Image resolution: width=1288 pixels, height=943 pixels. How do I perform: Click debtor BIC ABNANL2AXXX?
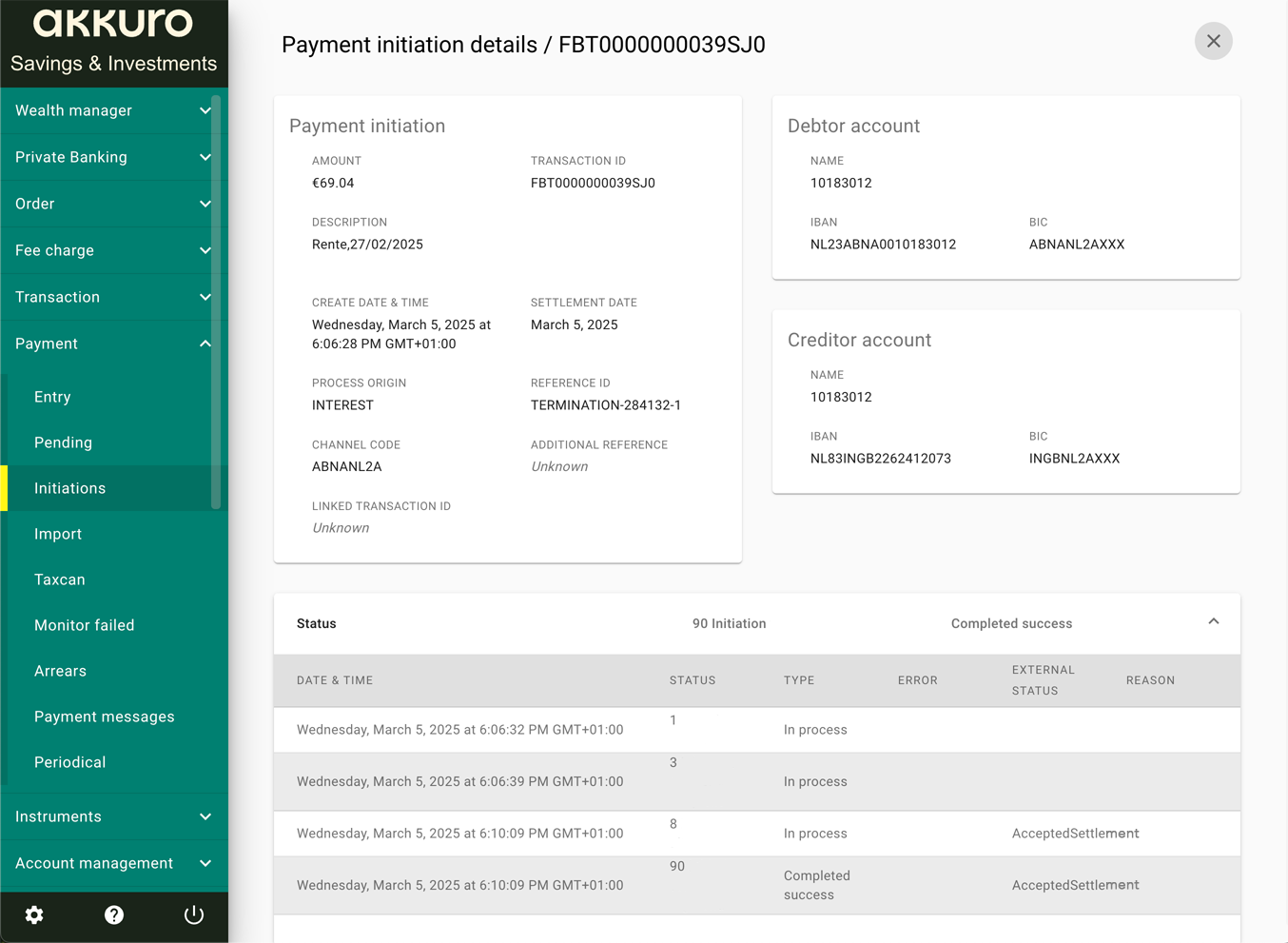point(1077,245)
